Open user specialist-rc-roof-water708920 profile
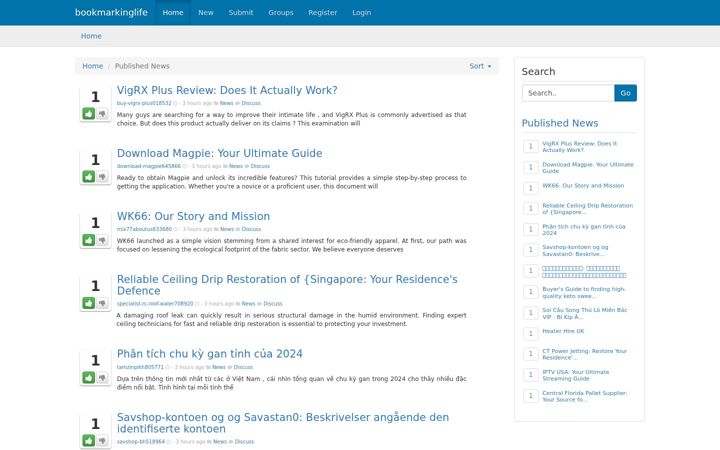This screenshot has height=450, width=720. [155, 304]
